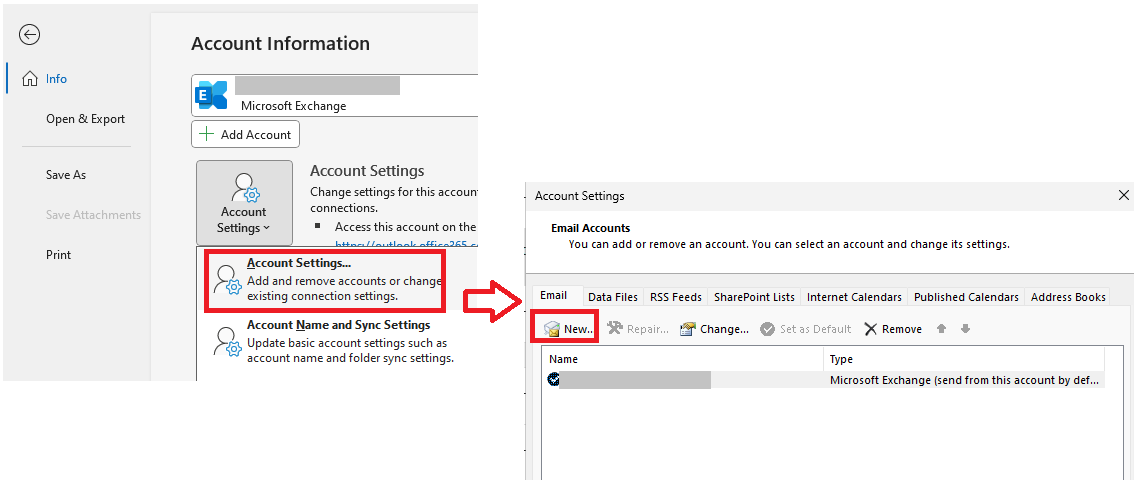
Task: Select Print in the sidebar
Action: click(x=59, y=255)
